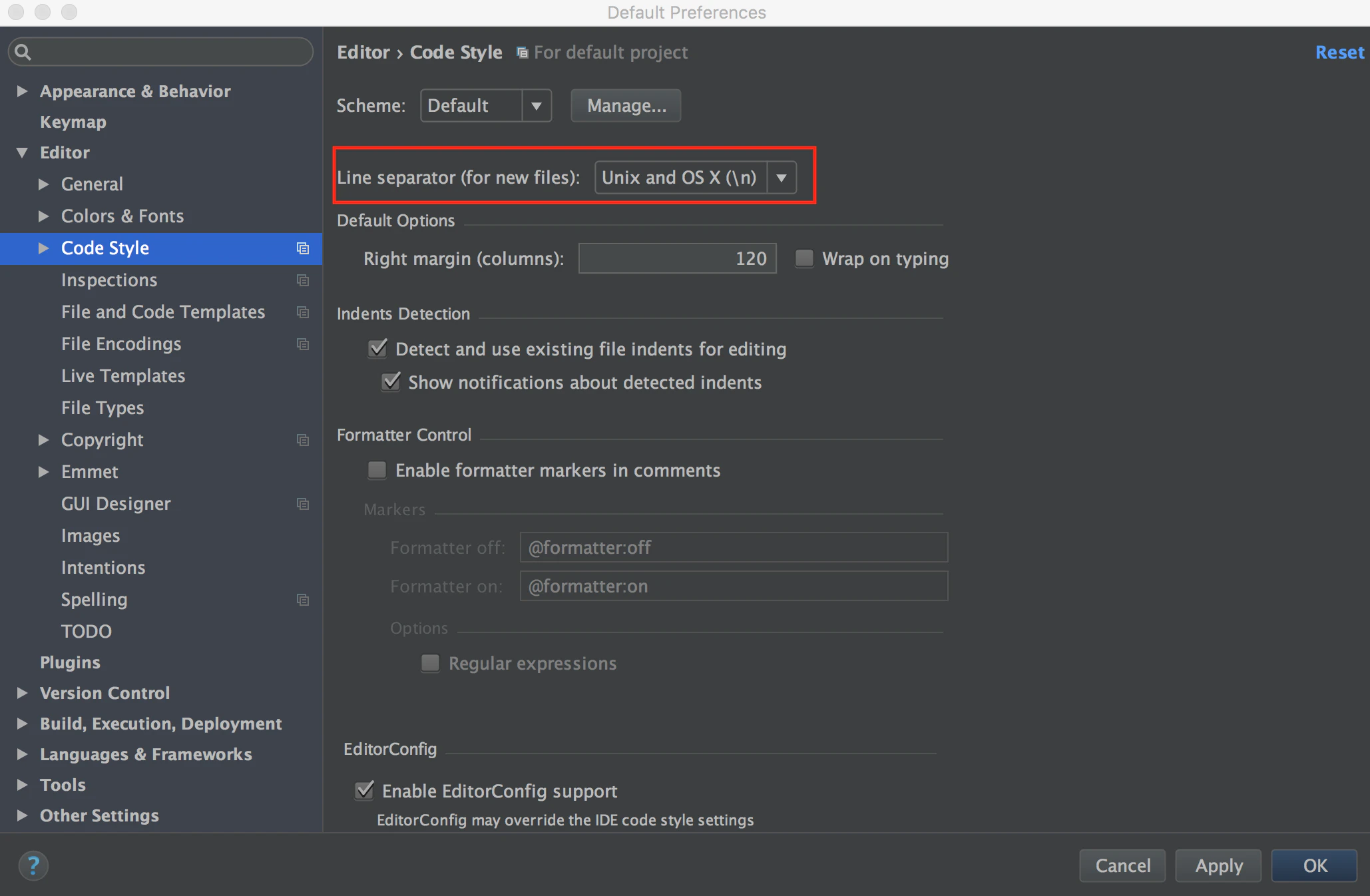Image resolution: width=1370 pixels, height=896 pixels.
Task: Click project-level icon beside Code Style row
Action: click(302, 248)
